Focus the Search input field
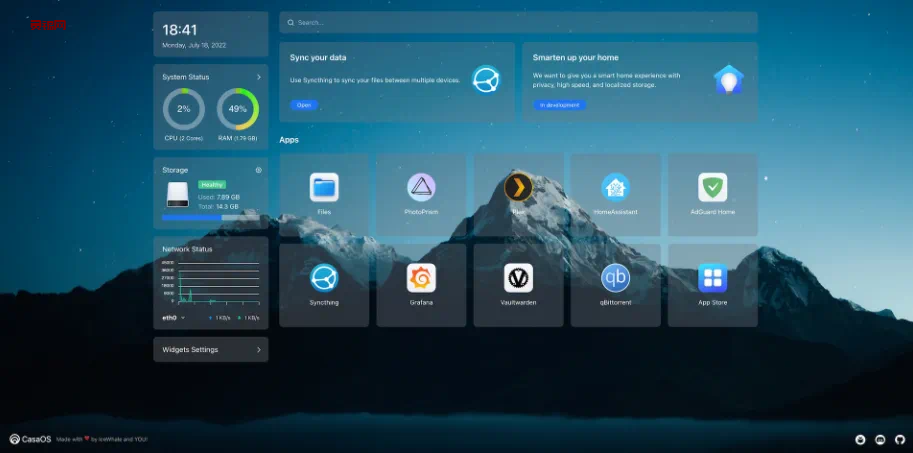 tap(518, 22)
